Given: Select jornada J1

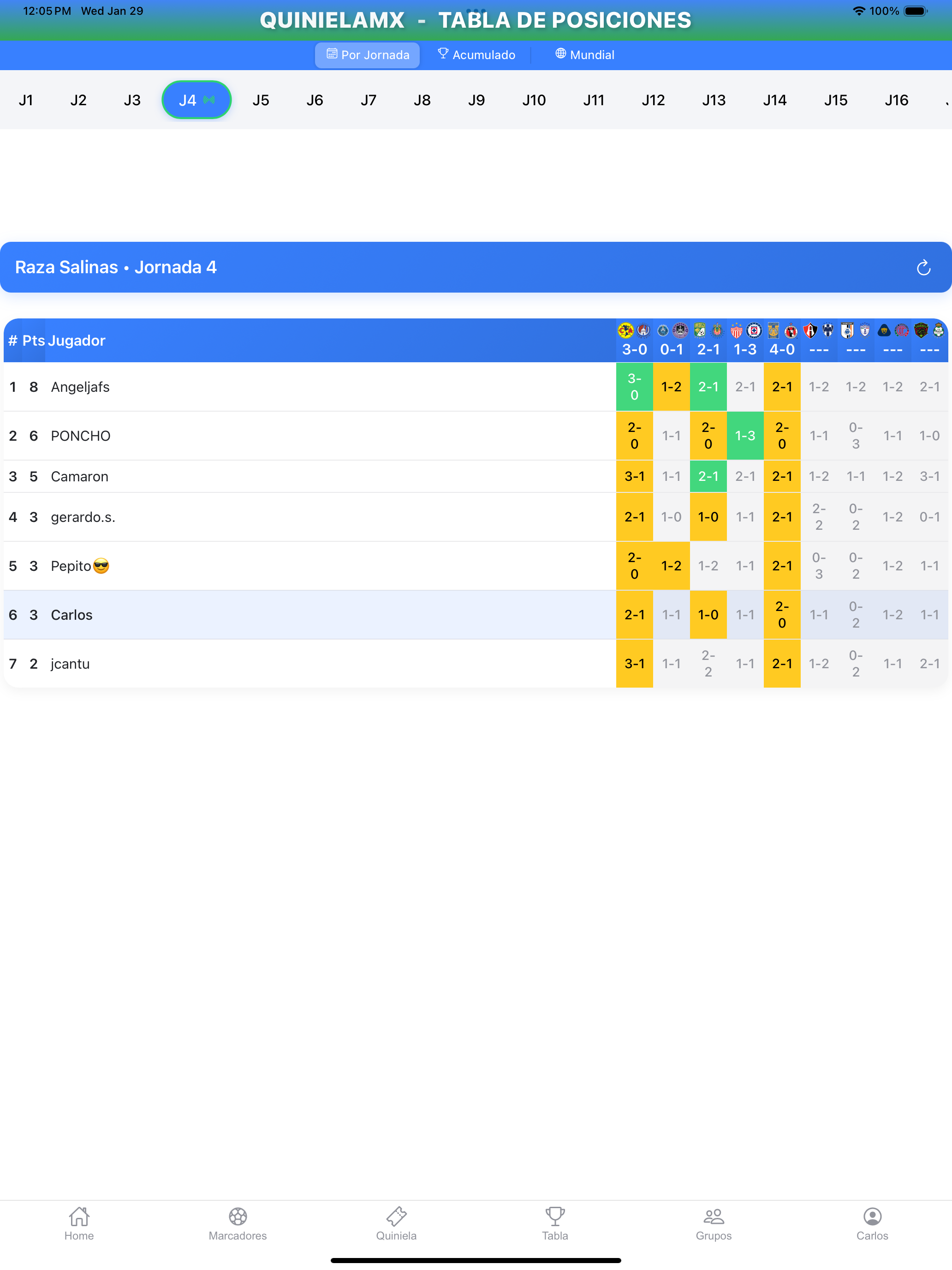Looking at the screenshot, I should tap(26, 101).
